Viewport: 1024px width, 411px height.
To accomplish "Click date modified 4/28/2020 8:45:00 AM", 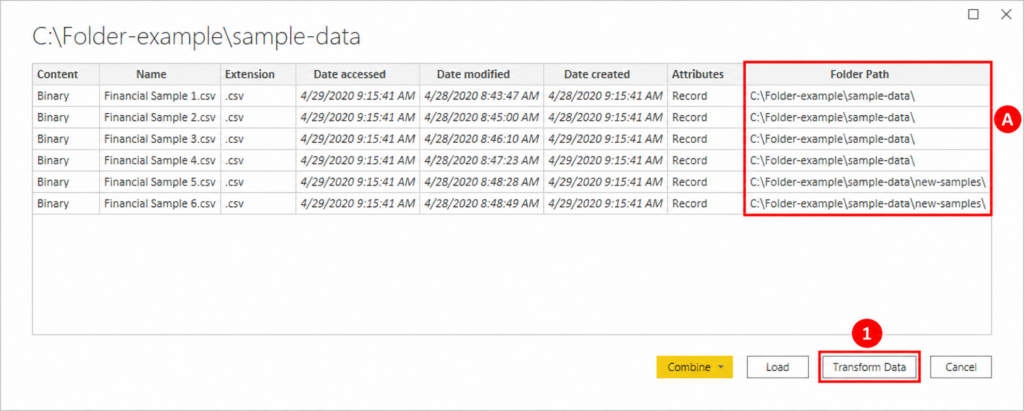I will pyautogui.click(x=481, y=118).
